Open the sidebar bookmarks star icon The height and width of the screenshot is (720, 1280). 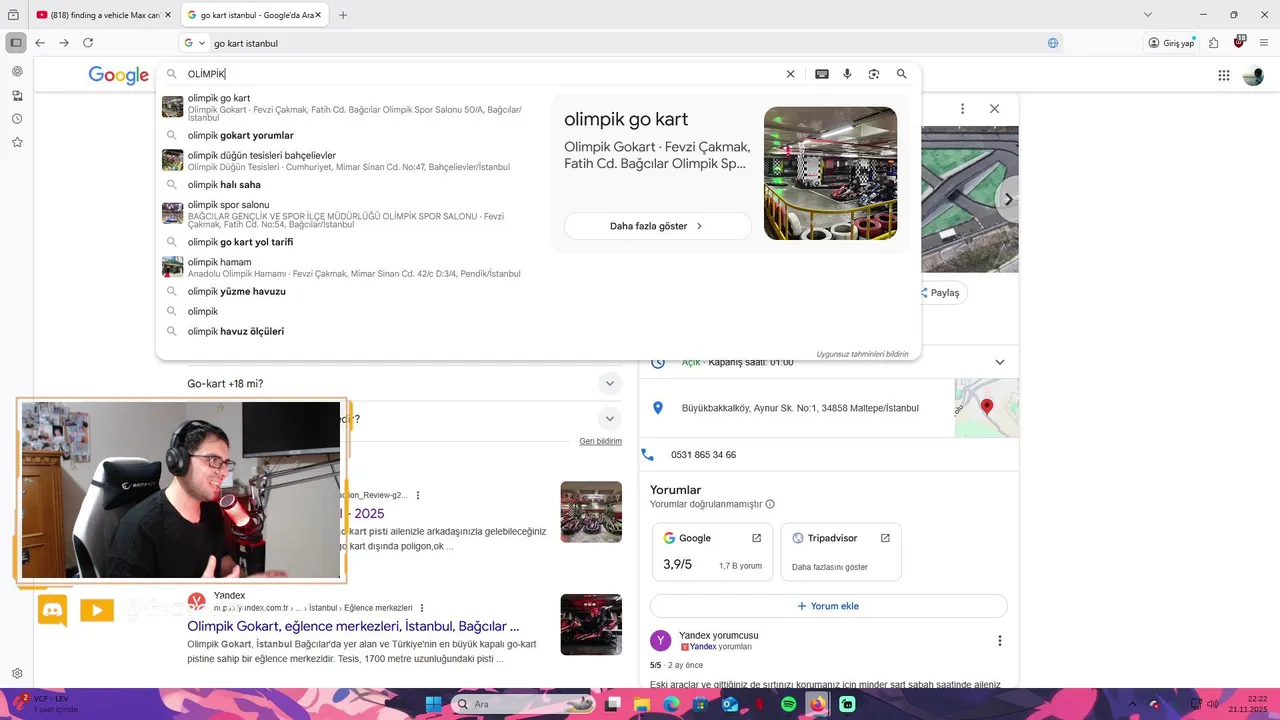tap(17, 142)
